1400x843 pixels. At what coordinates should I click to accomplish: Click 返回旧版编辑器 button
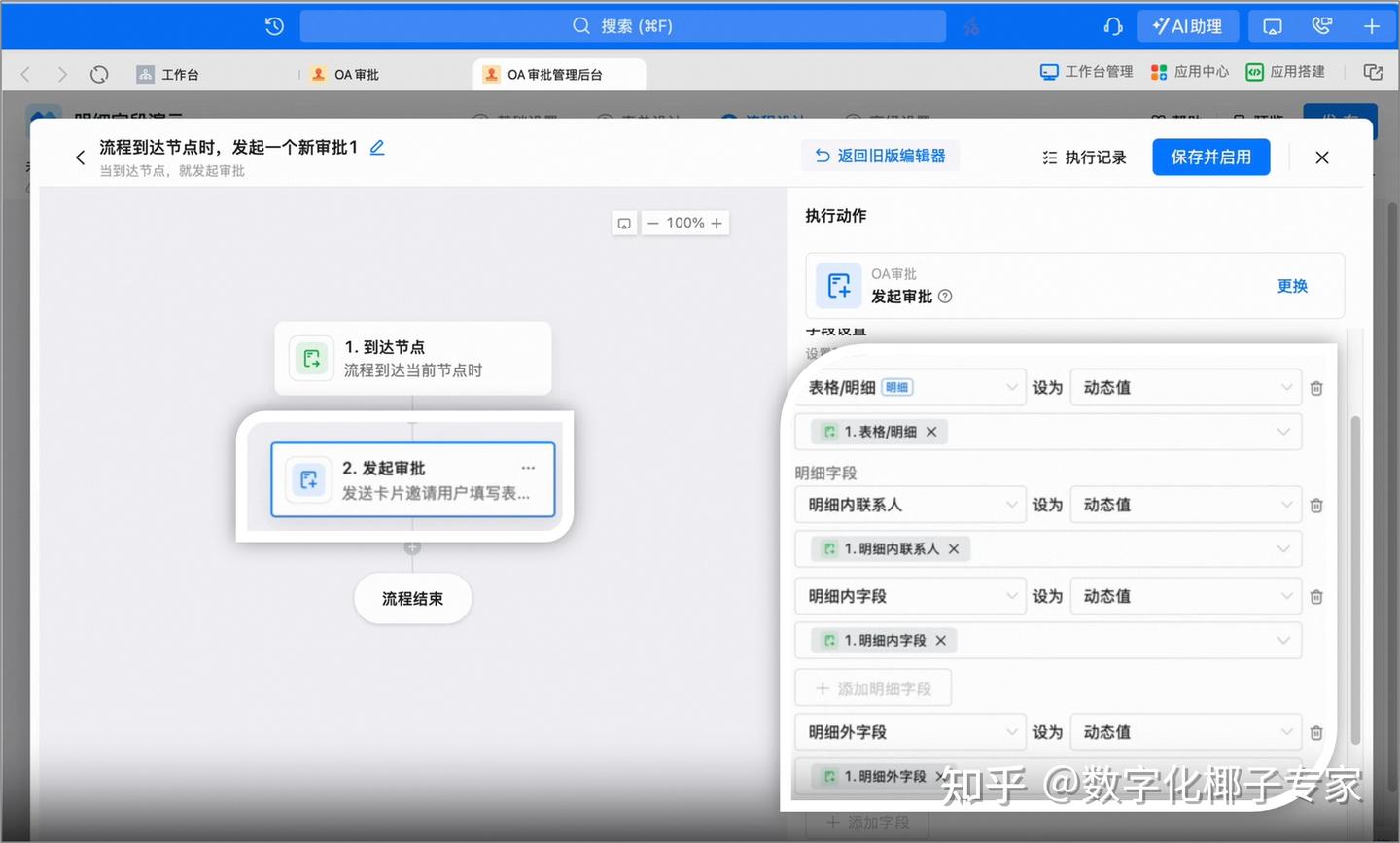pyautogui.click(x=880, y=156)
